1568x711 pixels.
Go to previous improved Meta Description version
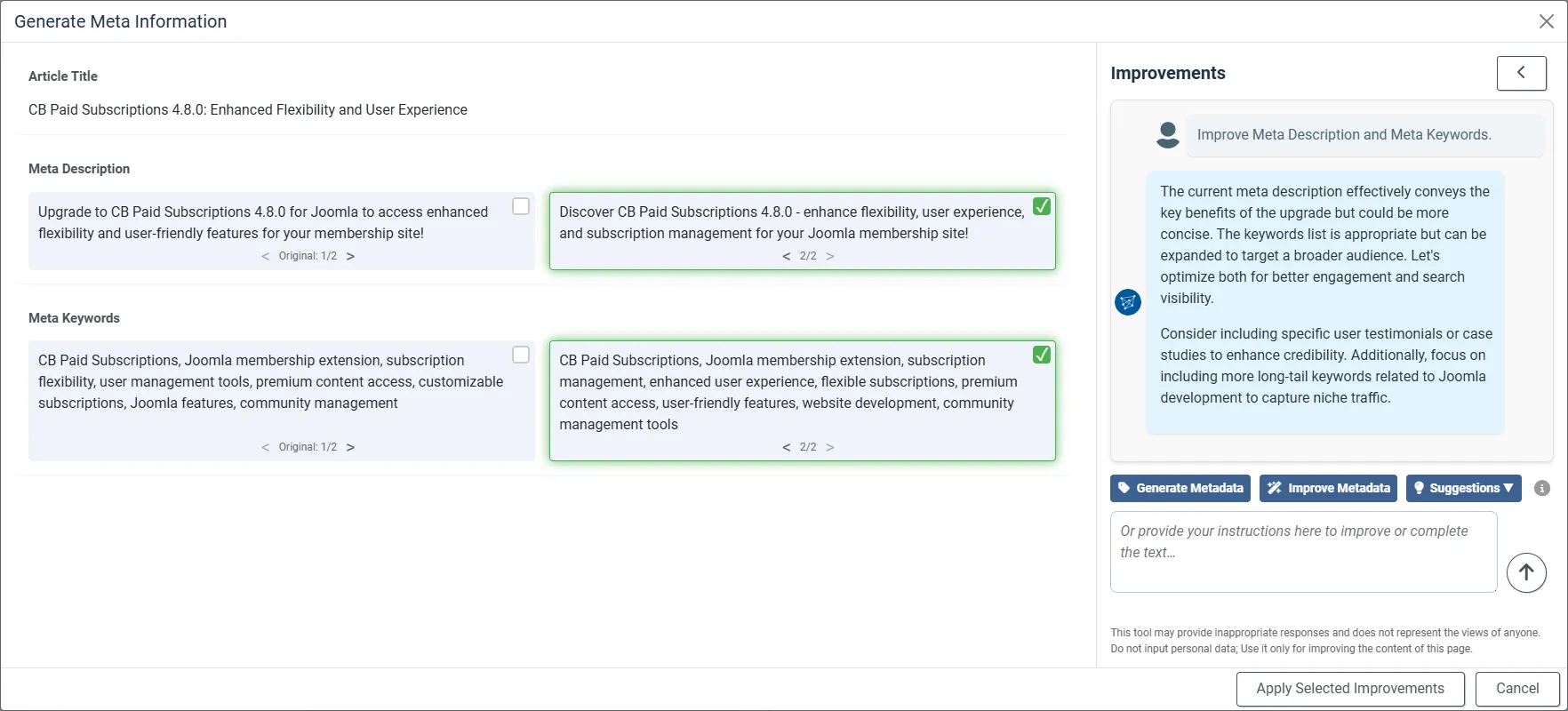786,256
